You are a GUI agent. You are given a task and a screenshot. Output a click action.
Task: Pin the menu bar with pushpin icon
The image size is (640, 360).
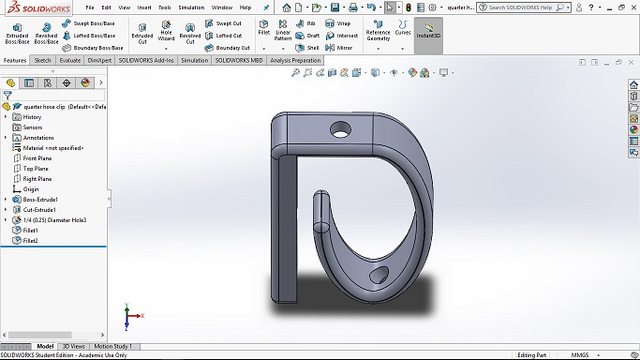[x=267, y=8]
